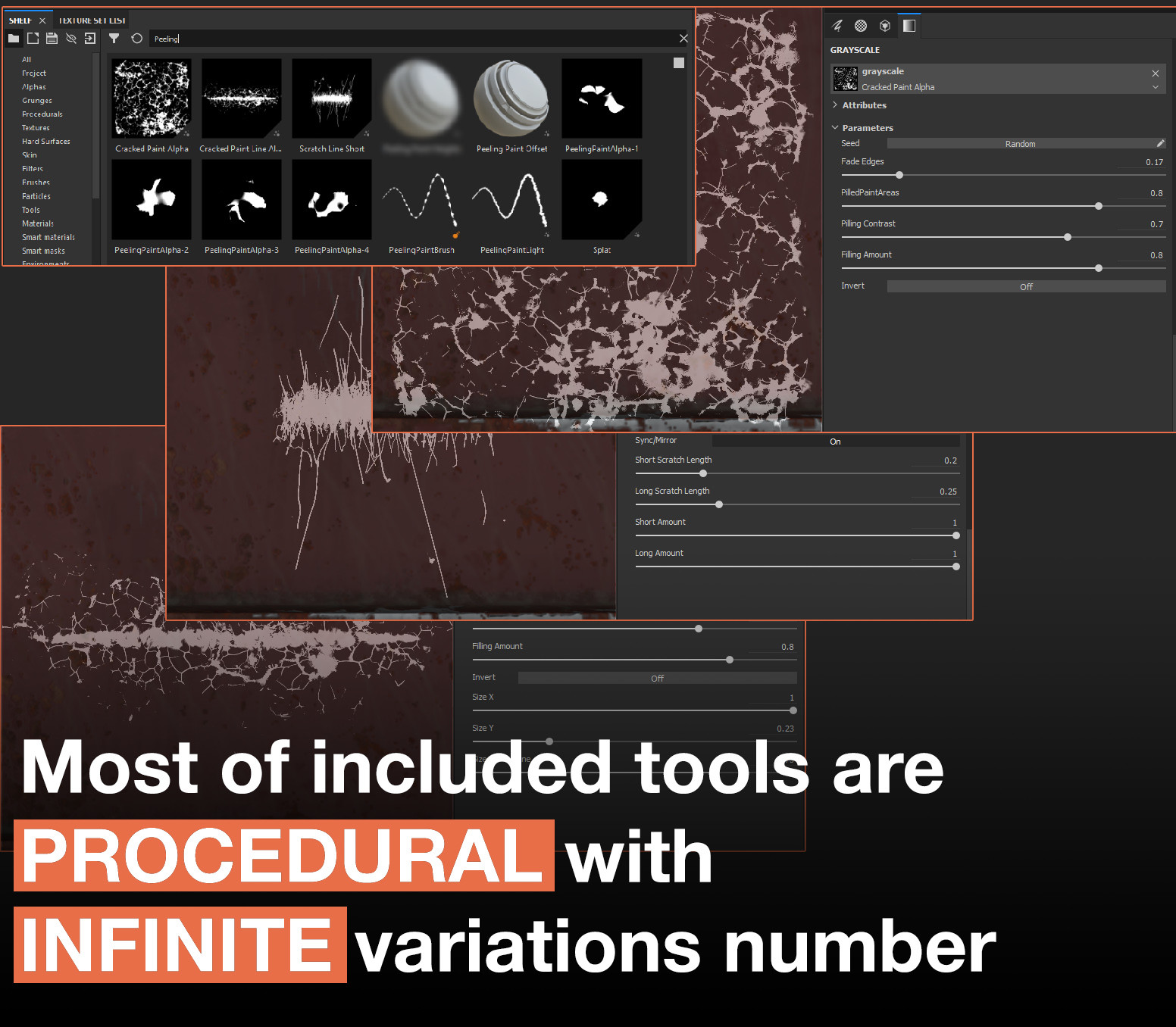Select the Cracked Paint Line Alpha thumbnail
1176x1027 pixels.
(x=242, y=99)
